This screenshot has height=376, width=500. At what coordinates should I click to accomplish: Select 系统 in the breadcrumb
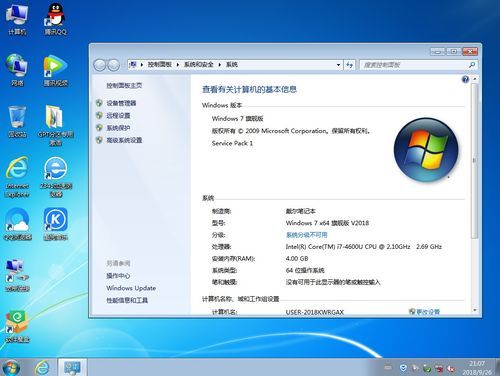[x=232, y=65]
